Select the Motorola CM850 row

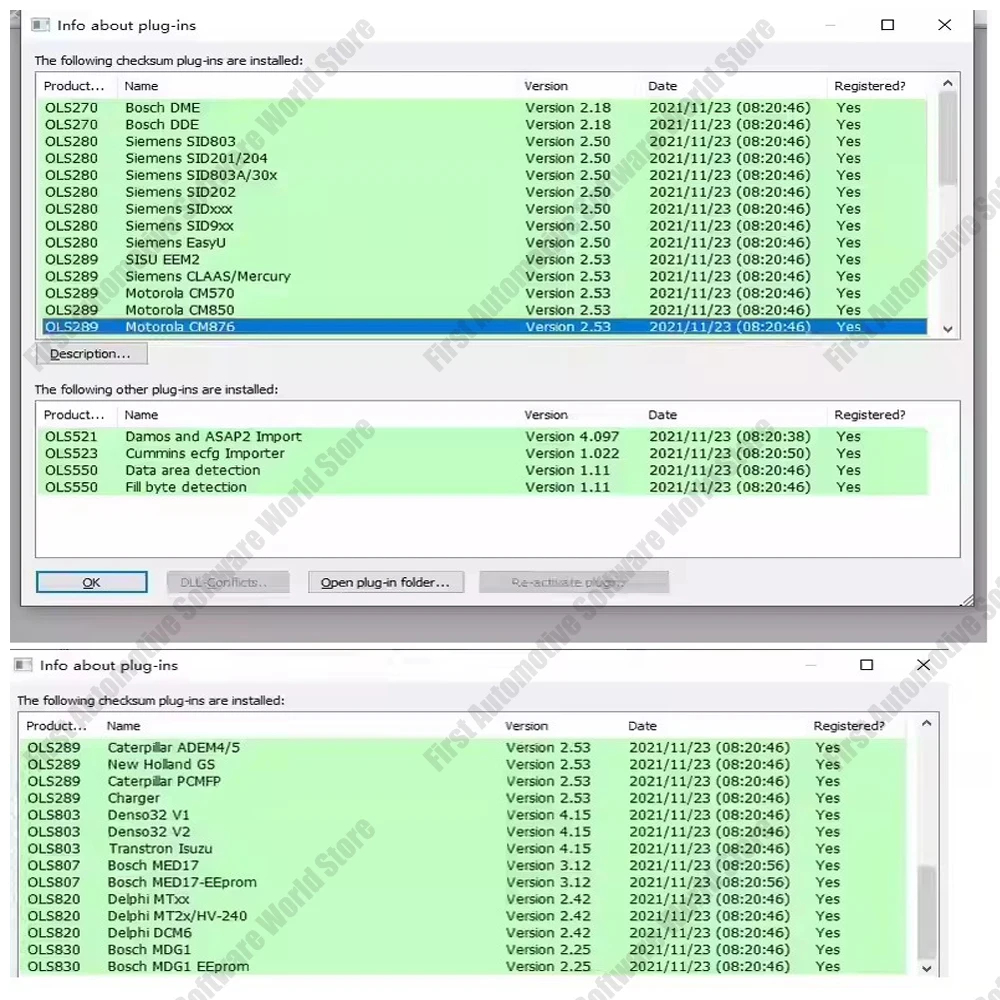click(485, 310)
